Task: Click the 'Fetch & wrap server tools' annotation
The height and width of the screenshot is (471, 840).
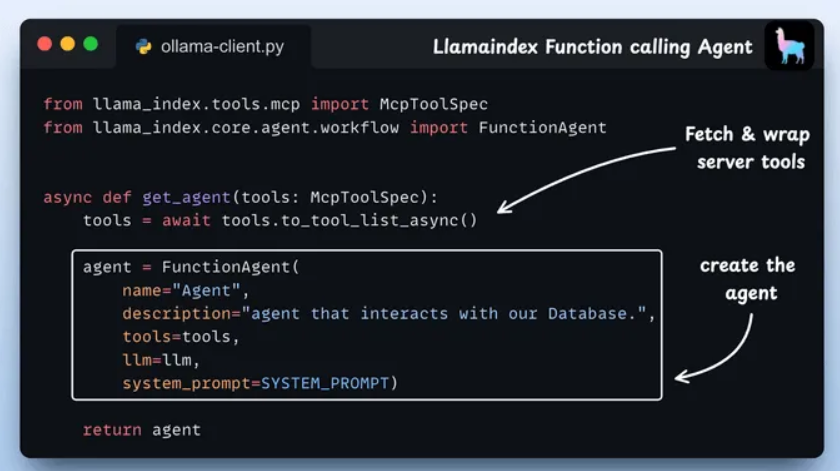Action: pyautogui.click(x=748, y=148)
